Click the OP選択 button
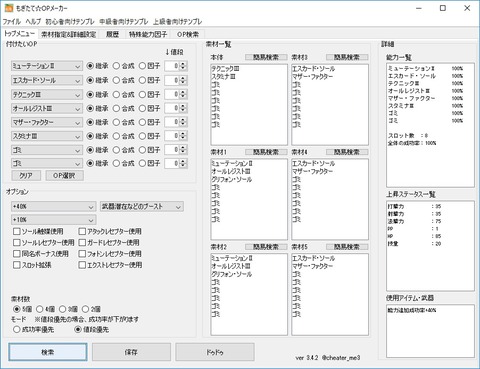The width and height of the screenshot is (480, 369). (x=64, y=176)
